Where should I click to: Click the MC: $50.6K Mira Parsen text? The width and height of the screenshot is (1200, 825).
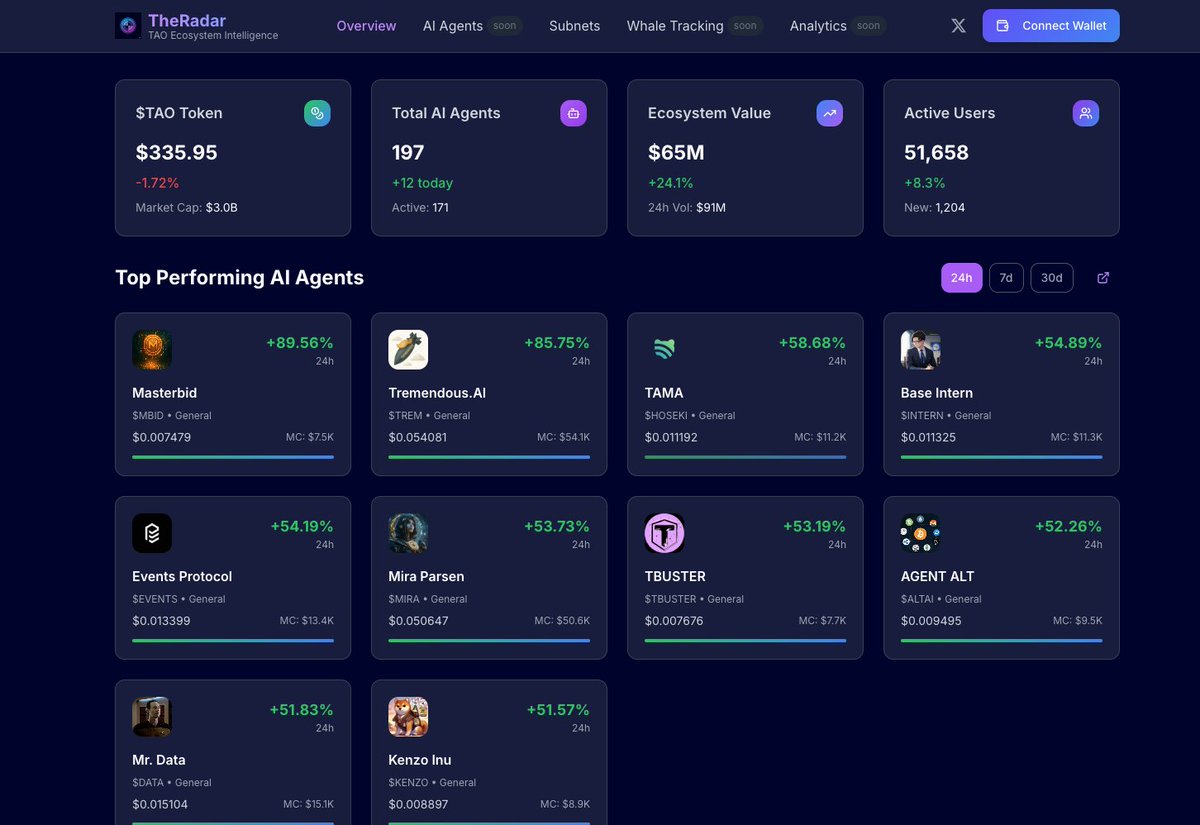point(562,621)
